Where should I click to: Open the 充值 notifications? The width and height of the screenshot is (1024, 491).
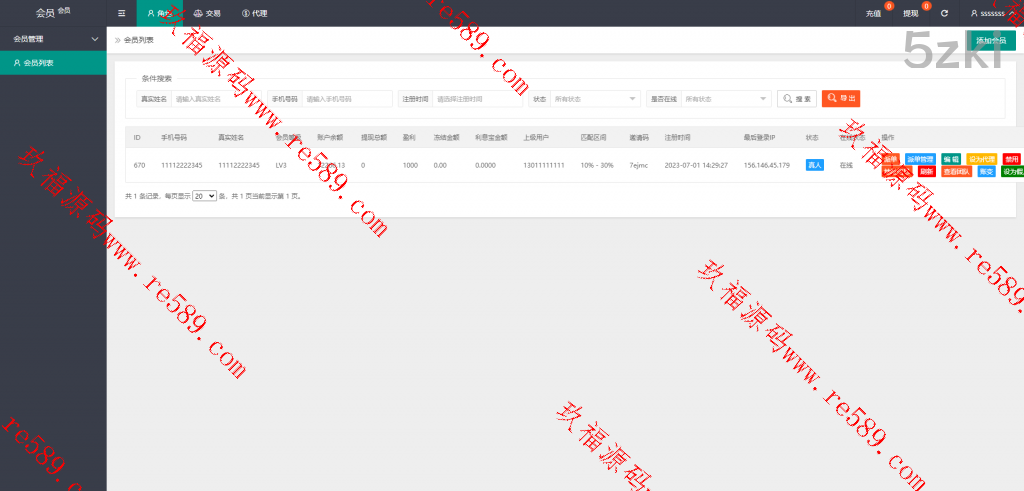pos(873,13)
